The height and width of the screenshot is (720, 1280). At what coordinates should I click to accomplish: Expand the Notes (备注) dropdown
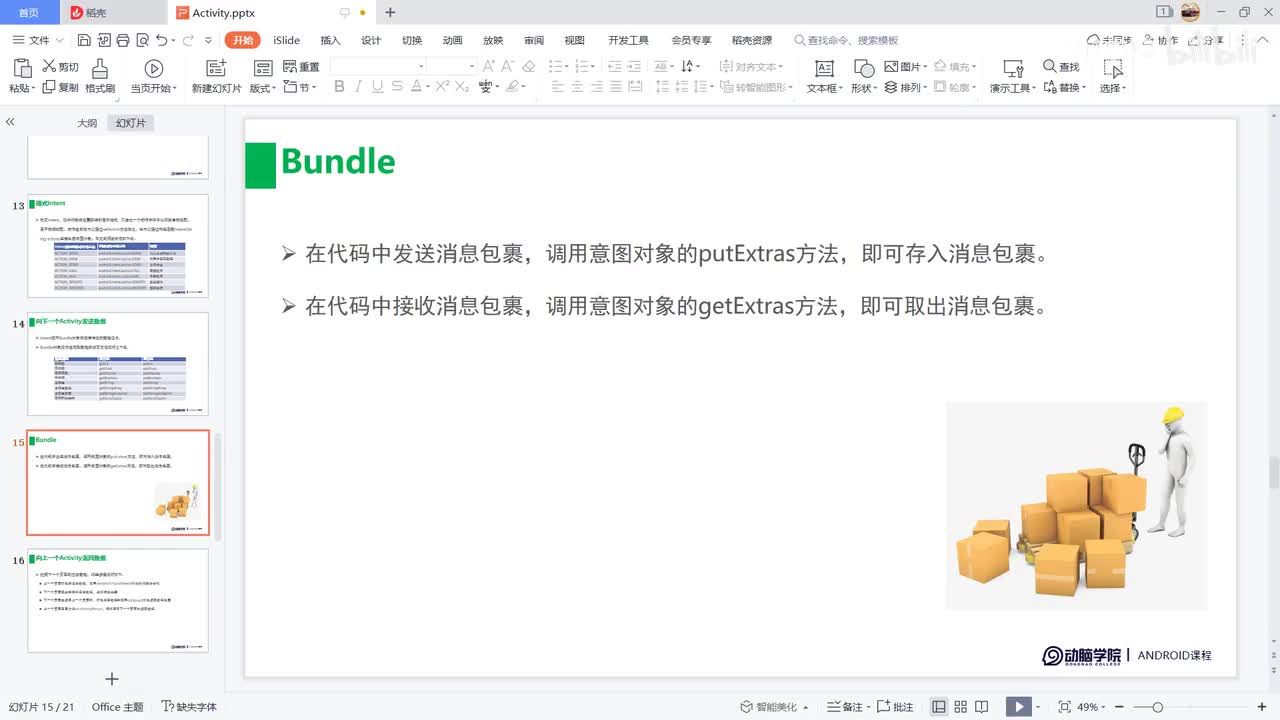tap(868, 707)
